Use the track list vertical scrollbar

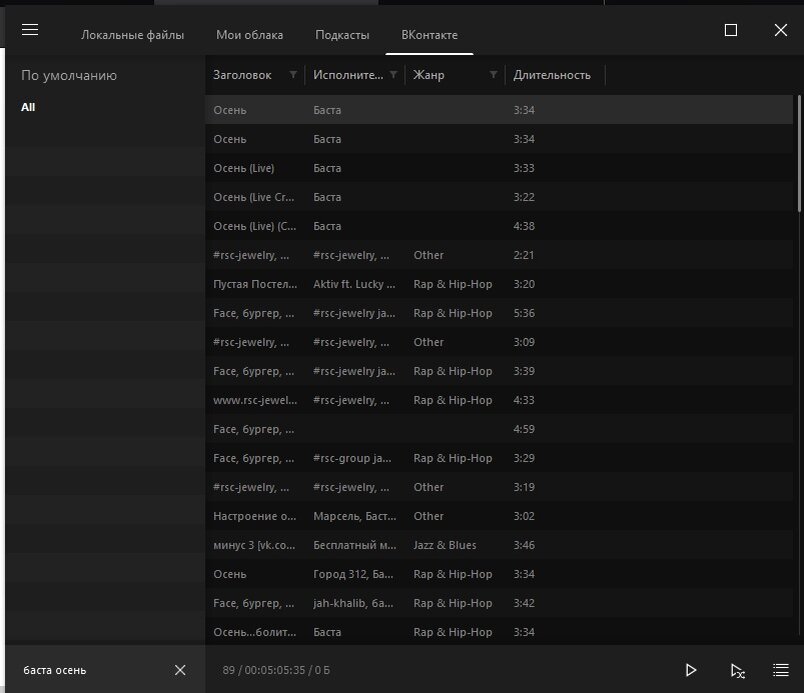798,154
